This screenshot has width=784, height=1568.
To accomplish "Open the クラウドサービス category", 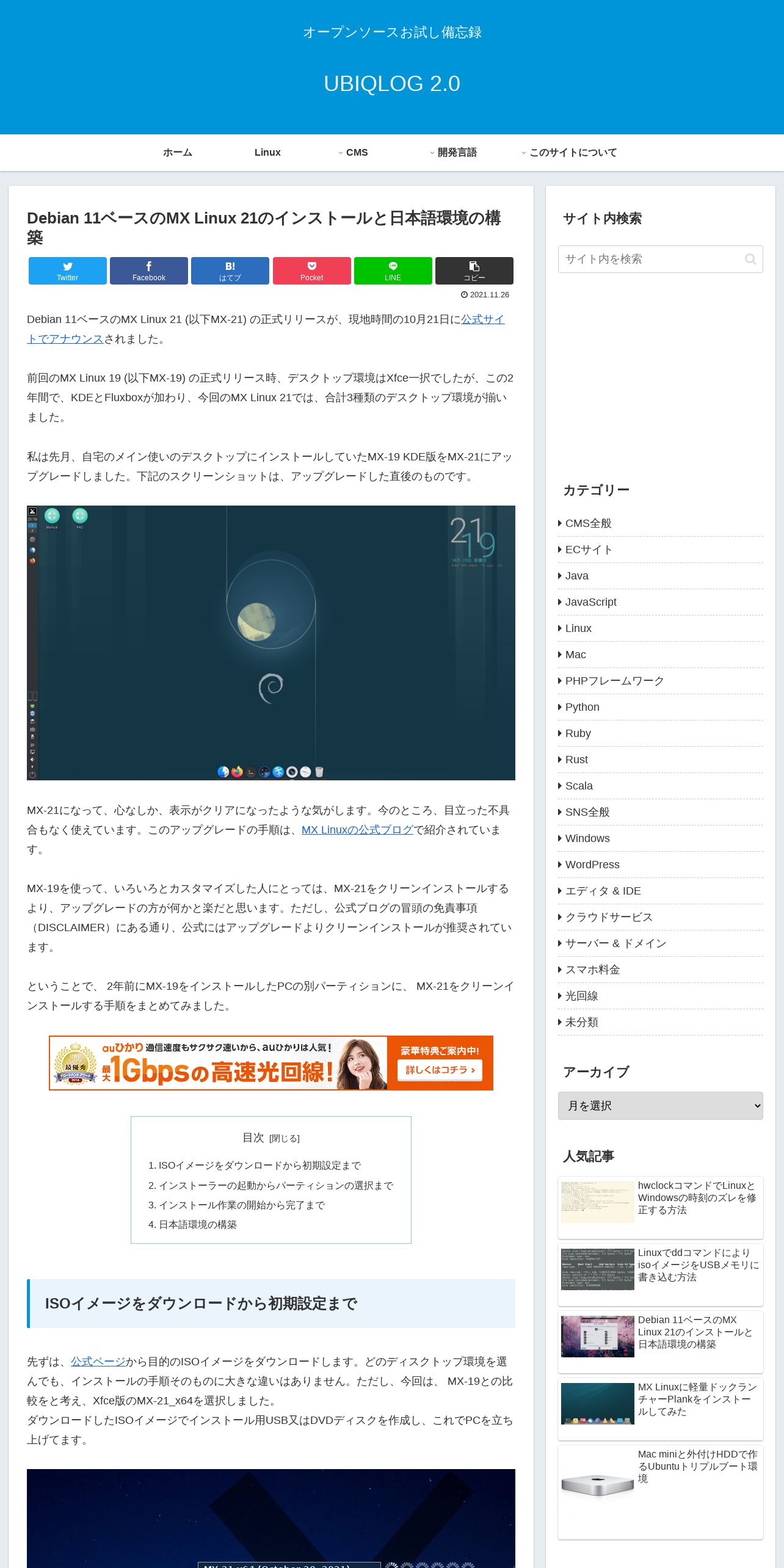I will (661, 917).
